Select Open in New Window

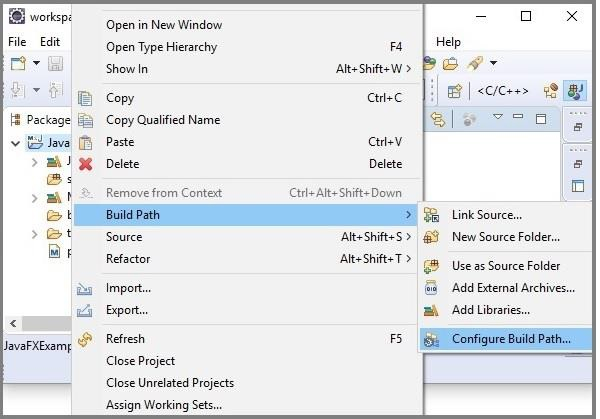[164, 25]
